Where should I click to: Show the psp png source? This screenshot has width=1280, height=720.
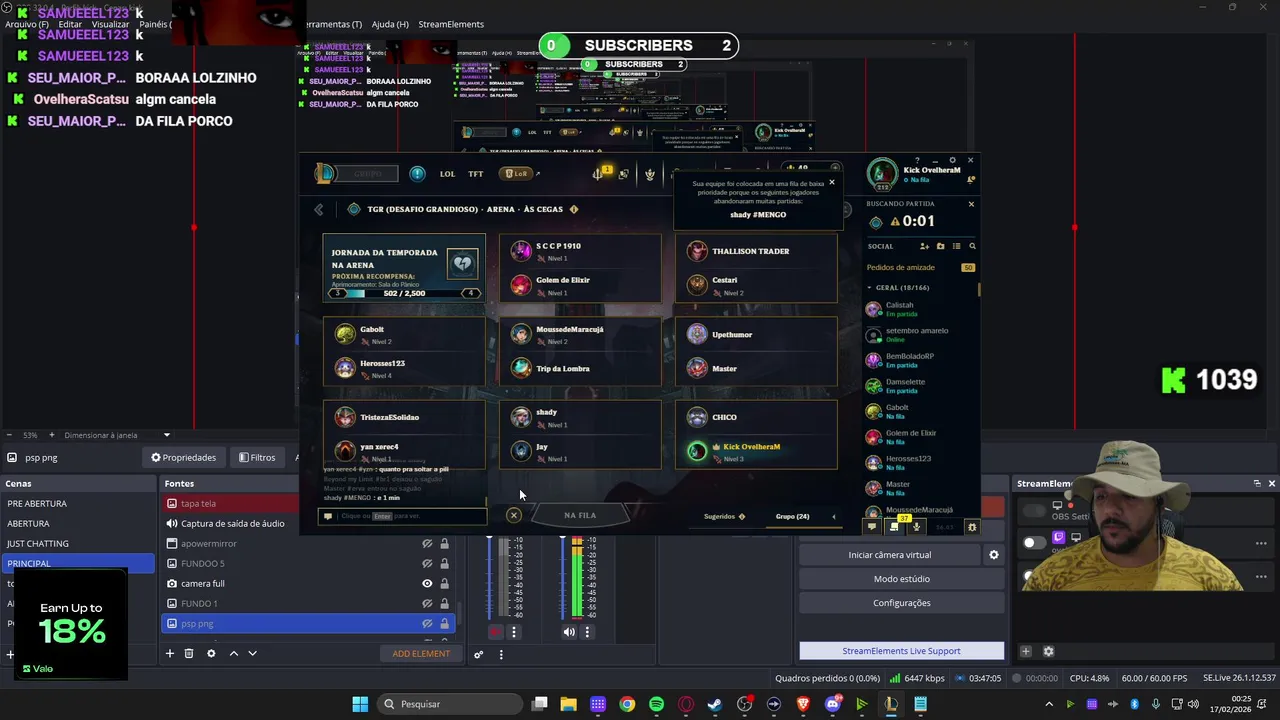pos(427,623)
